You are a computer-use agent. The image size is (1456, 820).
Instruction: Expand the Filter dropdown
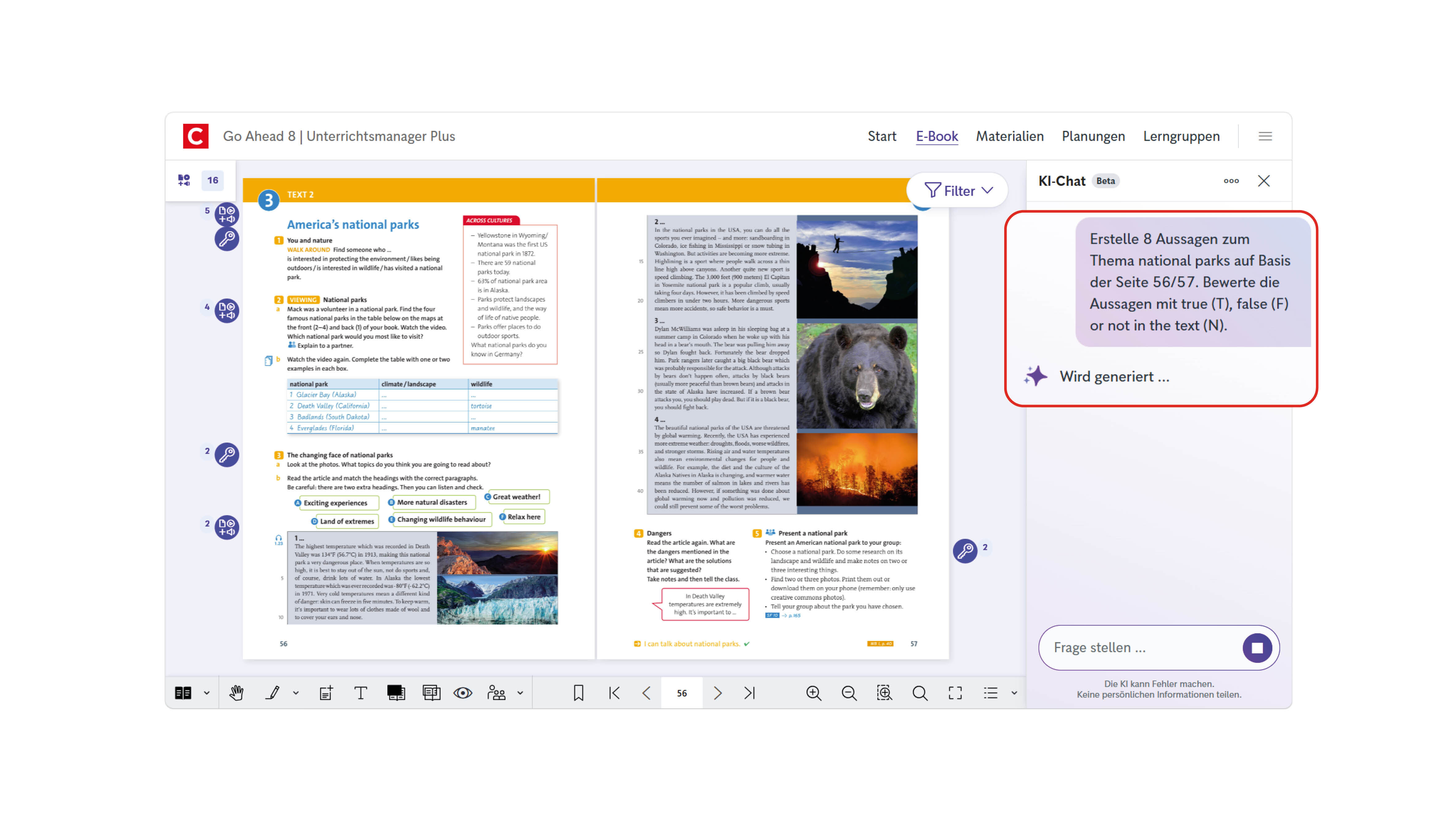coord(958,191)
